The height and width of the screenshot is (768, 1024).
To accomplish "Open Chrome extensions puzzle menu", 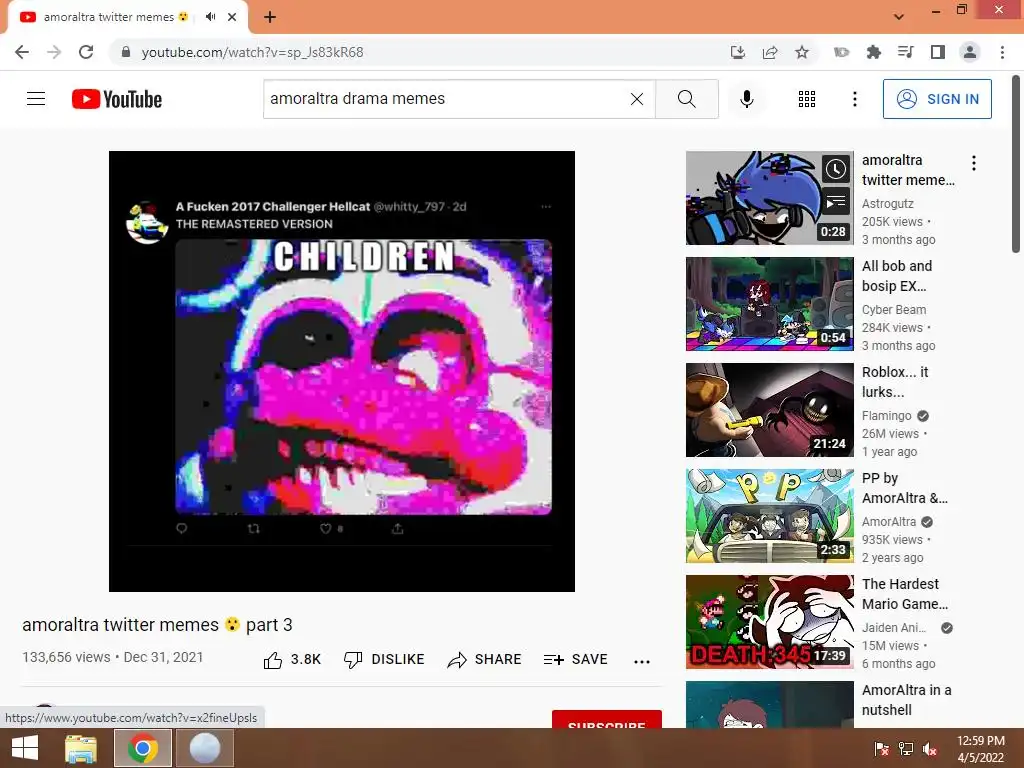I will 874,52.
